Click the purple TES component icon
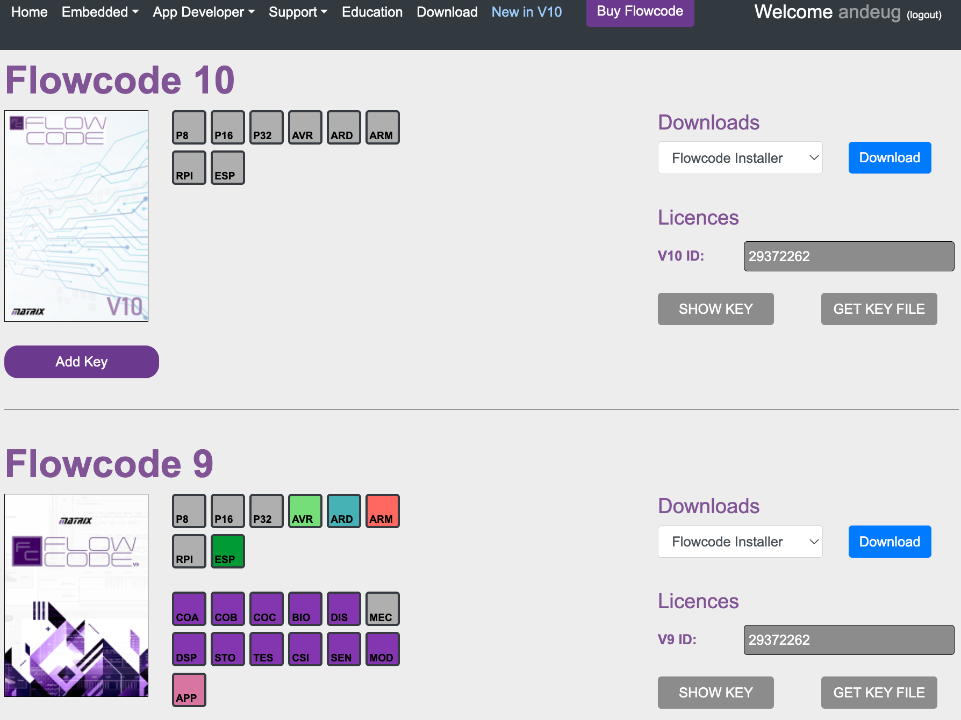961x720 pixels. point(267,650)
